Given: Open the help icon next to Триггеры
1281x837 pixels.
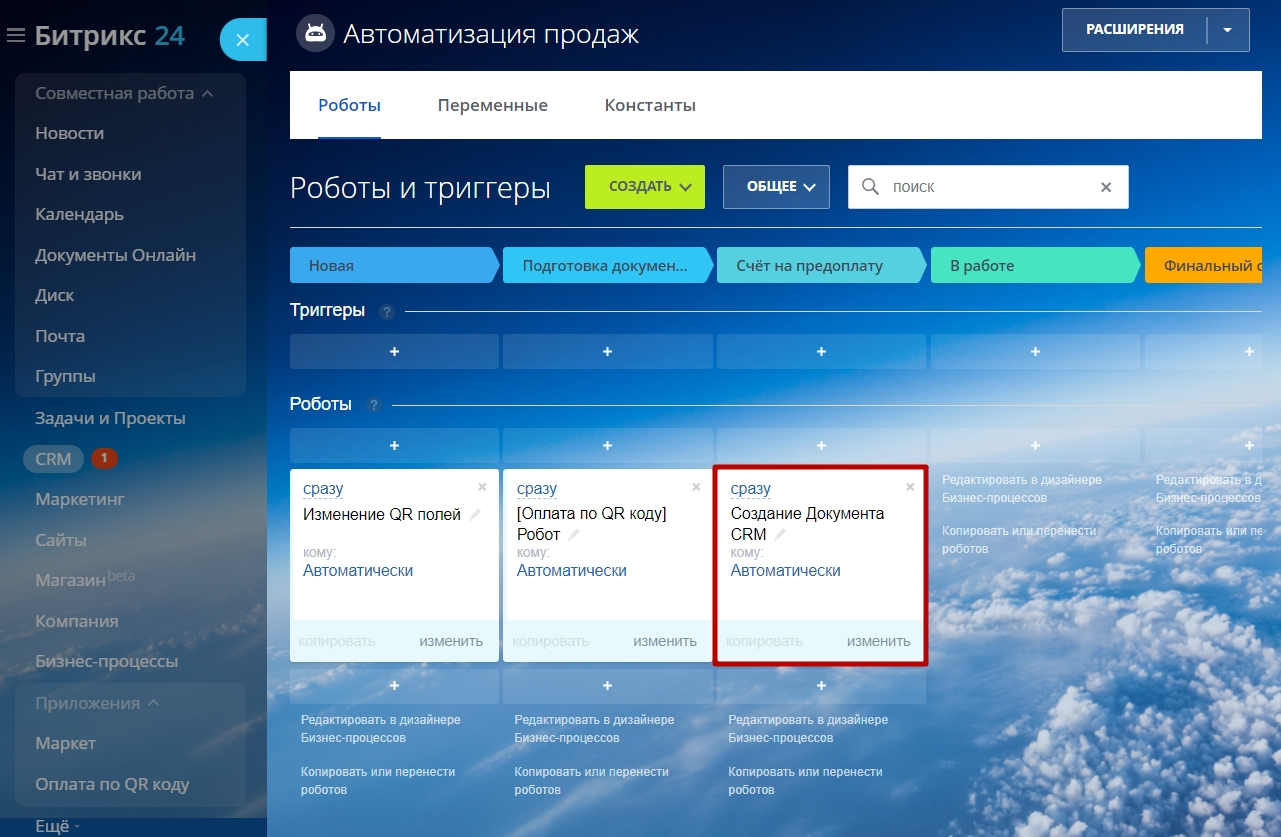Looking at the screenshot, I should [387, 312].
